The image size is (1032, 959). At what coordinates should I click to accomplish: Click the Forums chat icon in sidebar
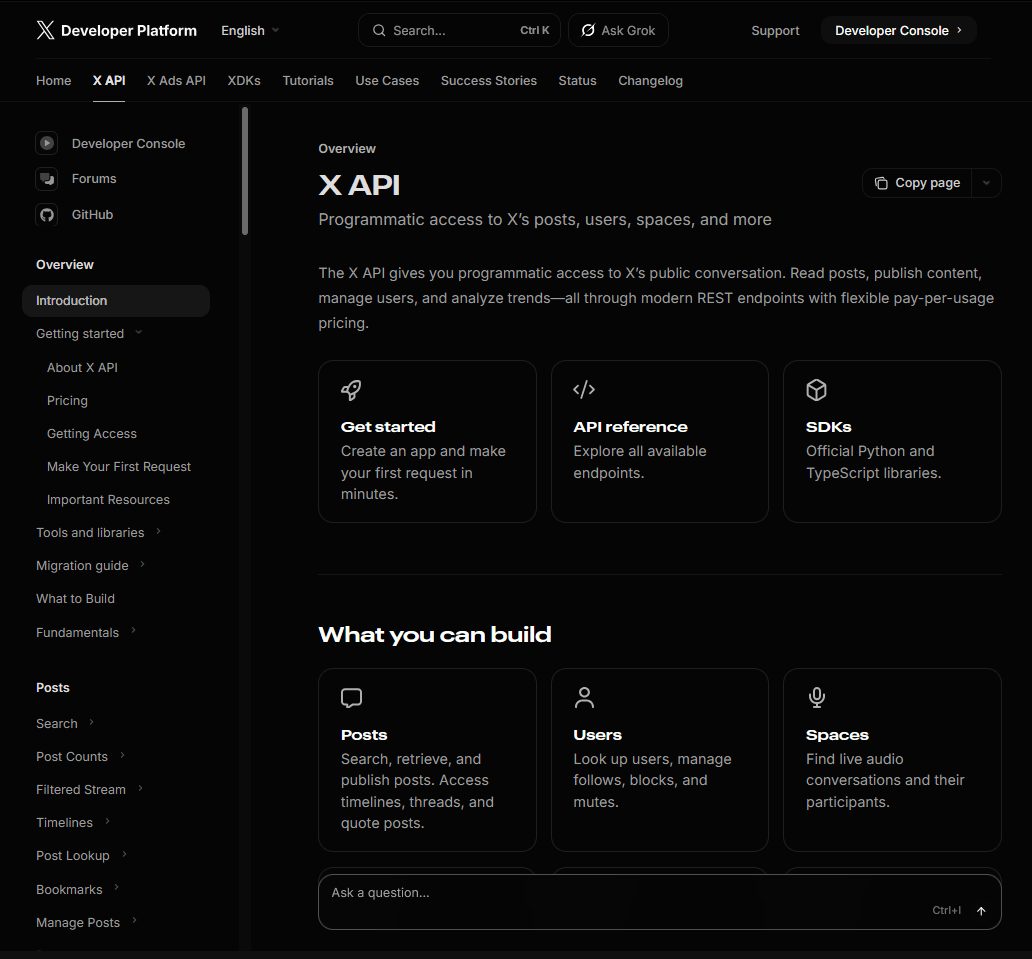[47, 178]
